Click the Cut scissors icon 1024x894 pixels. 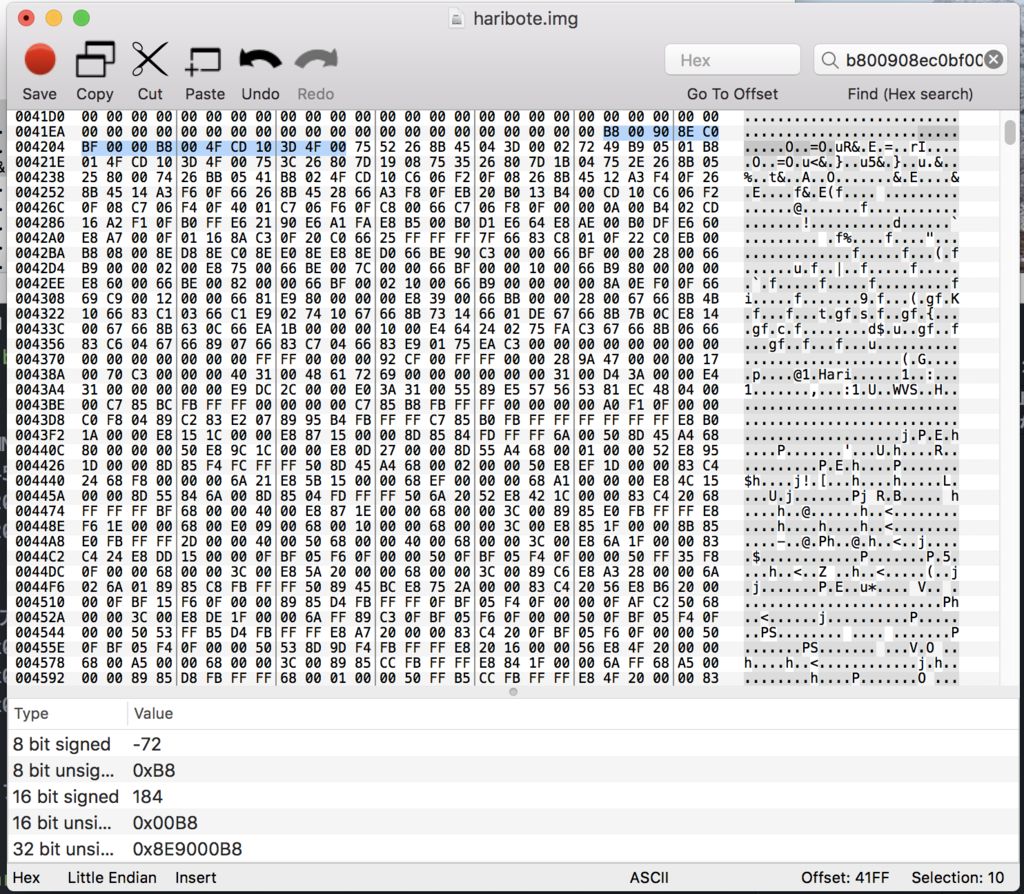[x=150, y=59]
